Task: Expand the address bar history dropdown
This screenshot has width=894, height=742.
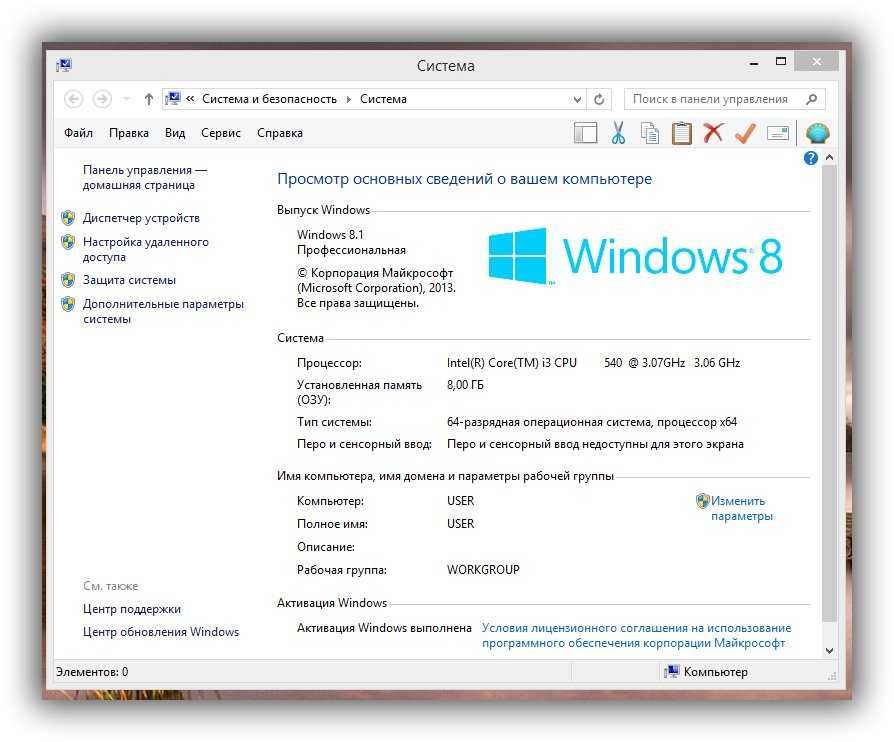Action: [x=577, y=100]
